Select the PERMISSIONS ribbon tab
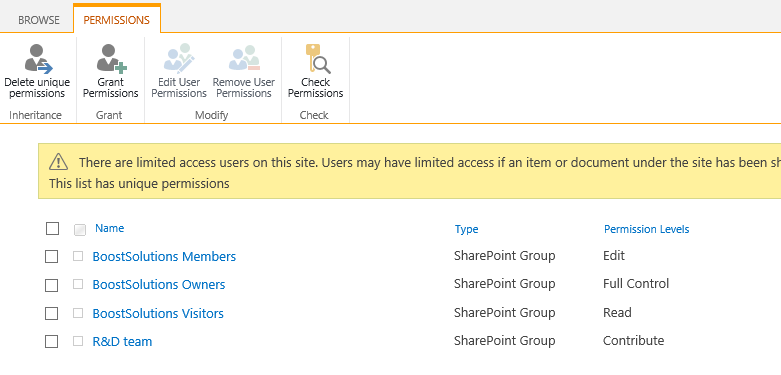This screenshot has height=375, width=781. [x=117, y=20]
